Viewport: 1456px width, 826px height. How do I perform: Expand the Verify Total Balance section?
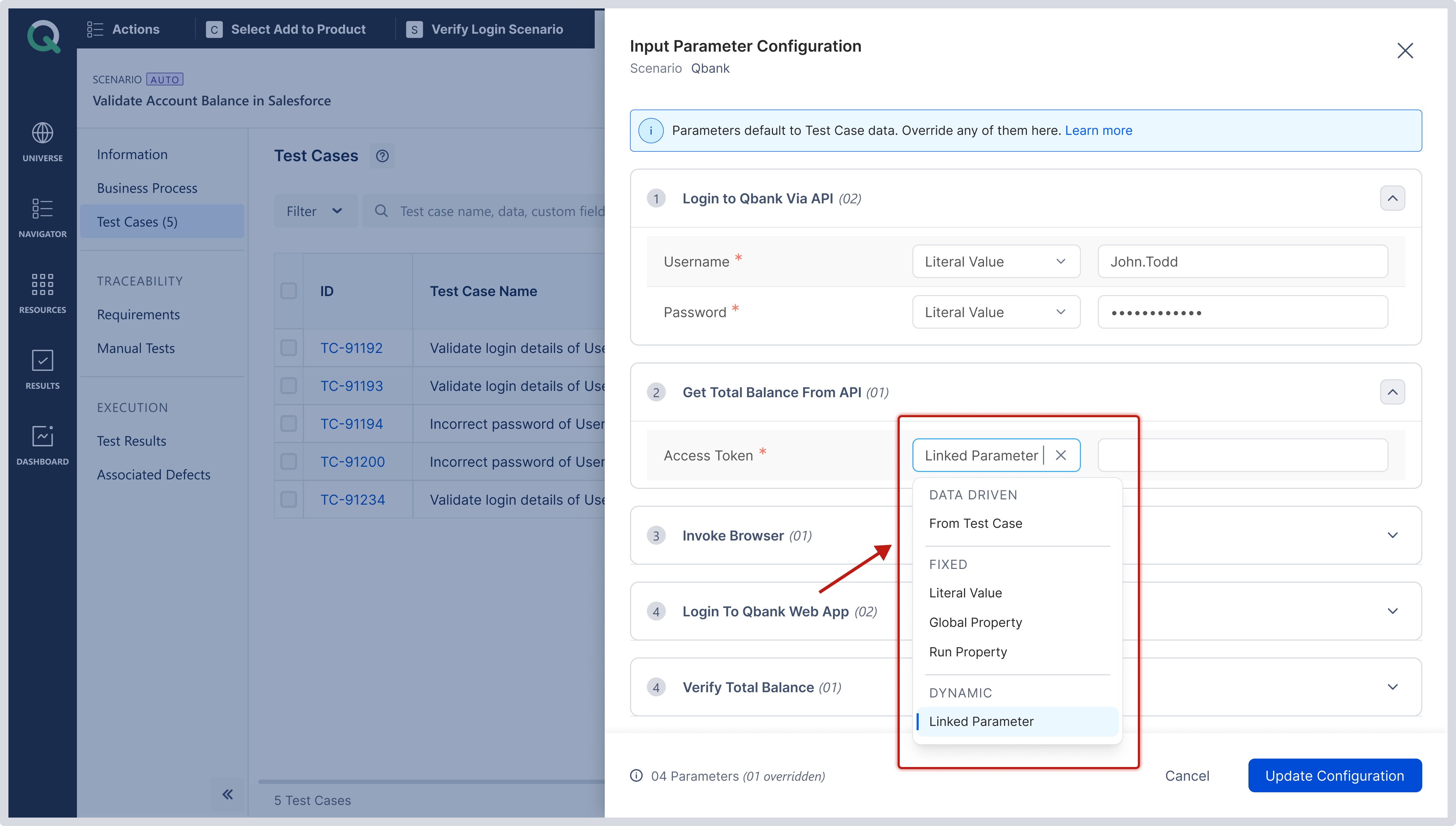(1392, 687)
